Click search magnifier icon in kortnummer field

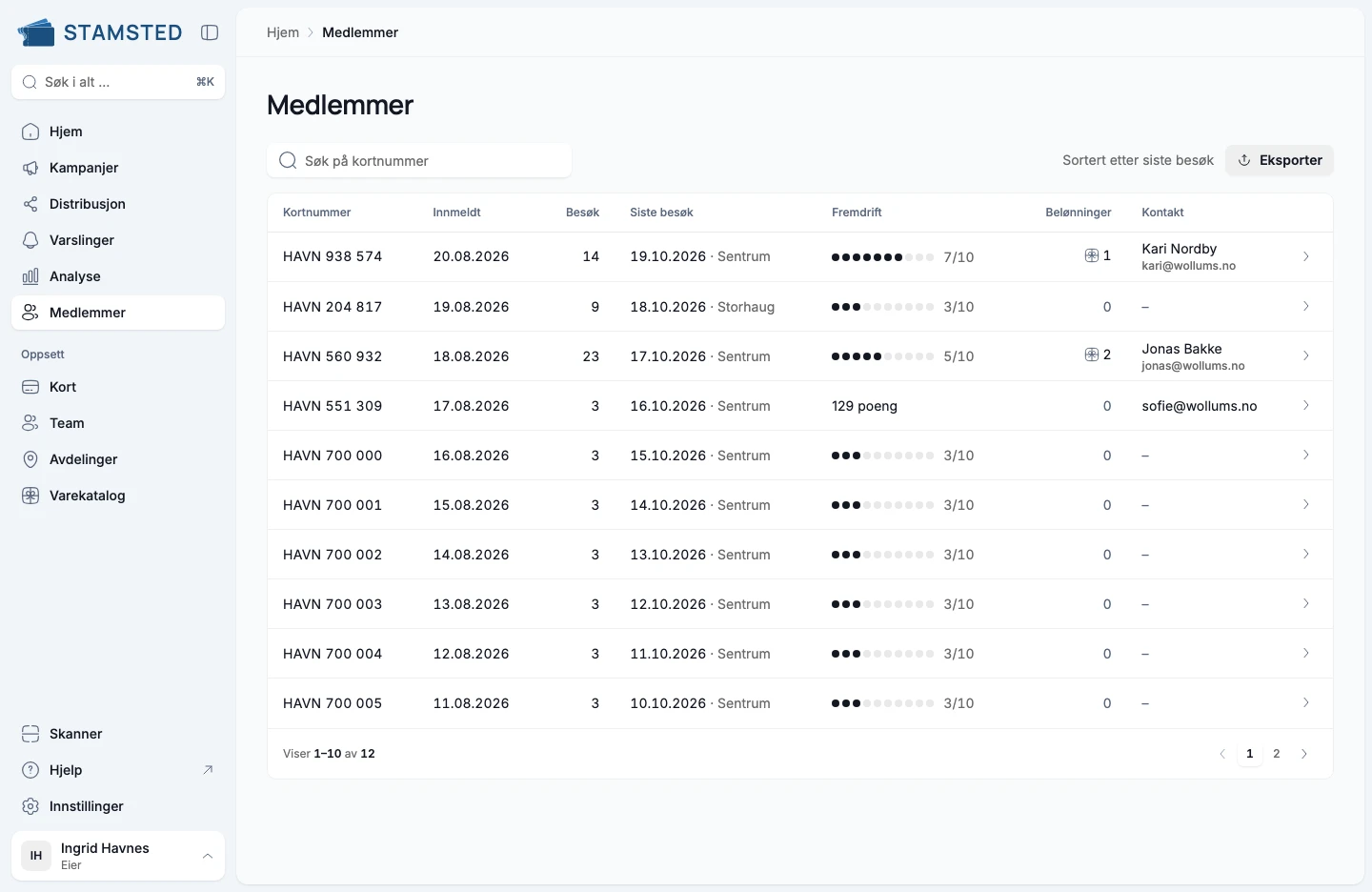[287, 160]
